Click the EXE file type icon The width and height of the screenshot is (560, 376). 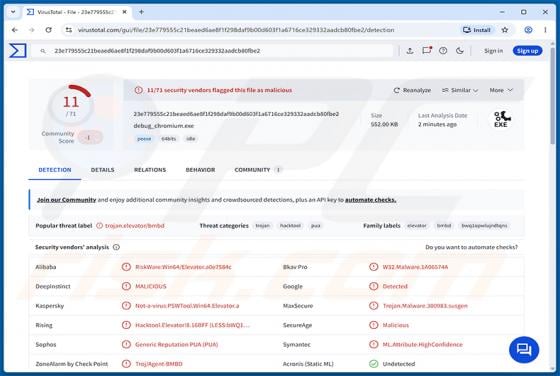click(x=501, y=119)
